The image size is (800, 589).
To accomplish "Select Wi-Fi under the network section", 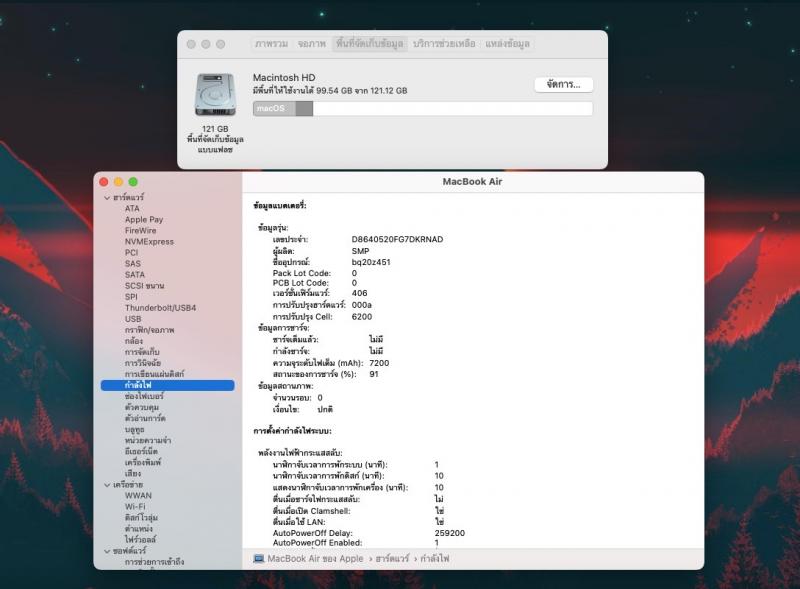I will coord(135,507).
